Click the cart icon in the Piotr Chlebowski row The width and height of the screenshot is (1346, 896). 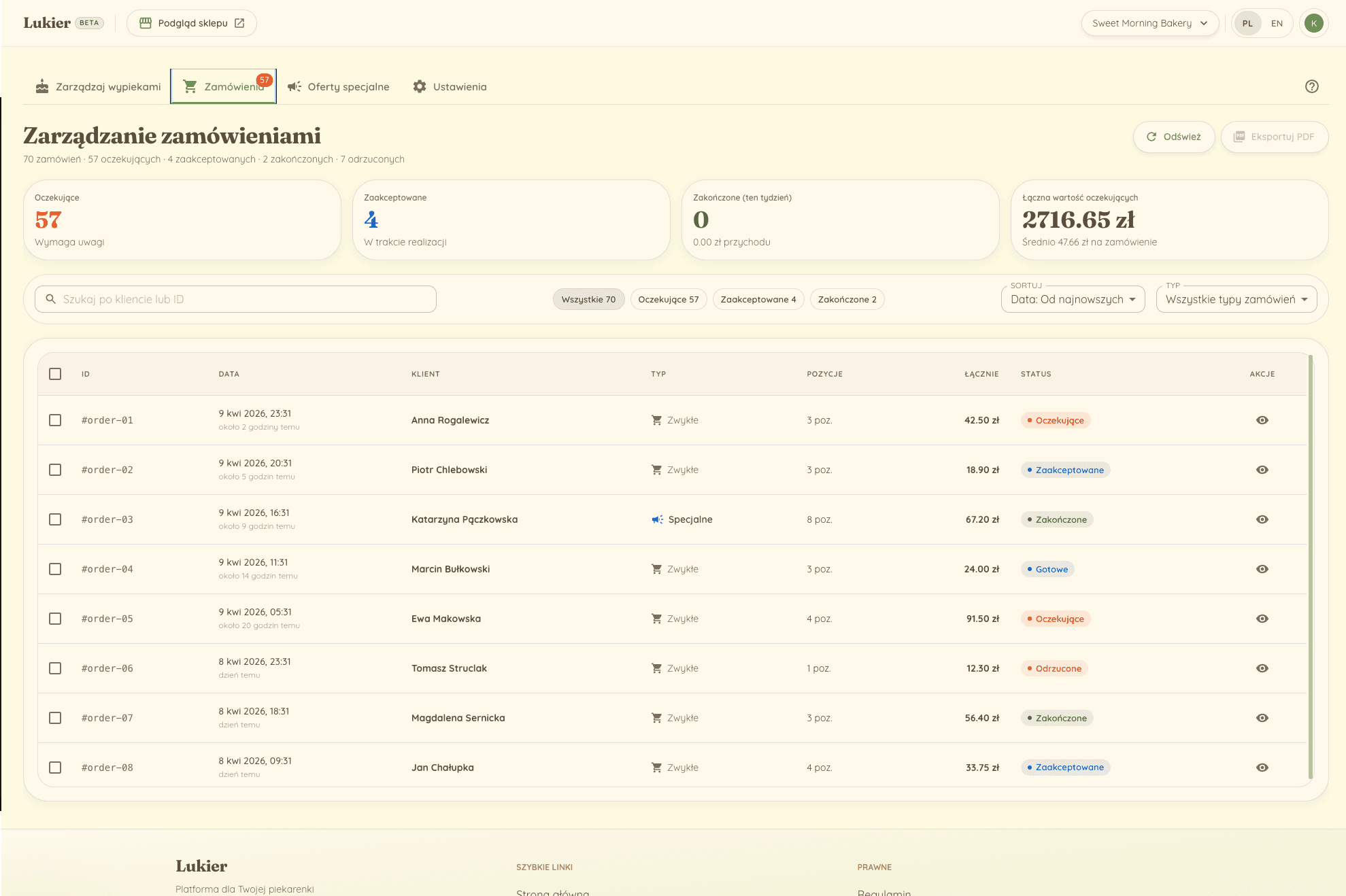(x=656, y=470)
